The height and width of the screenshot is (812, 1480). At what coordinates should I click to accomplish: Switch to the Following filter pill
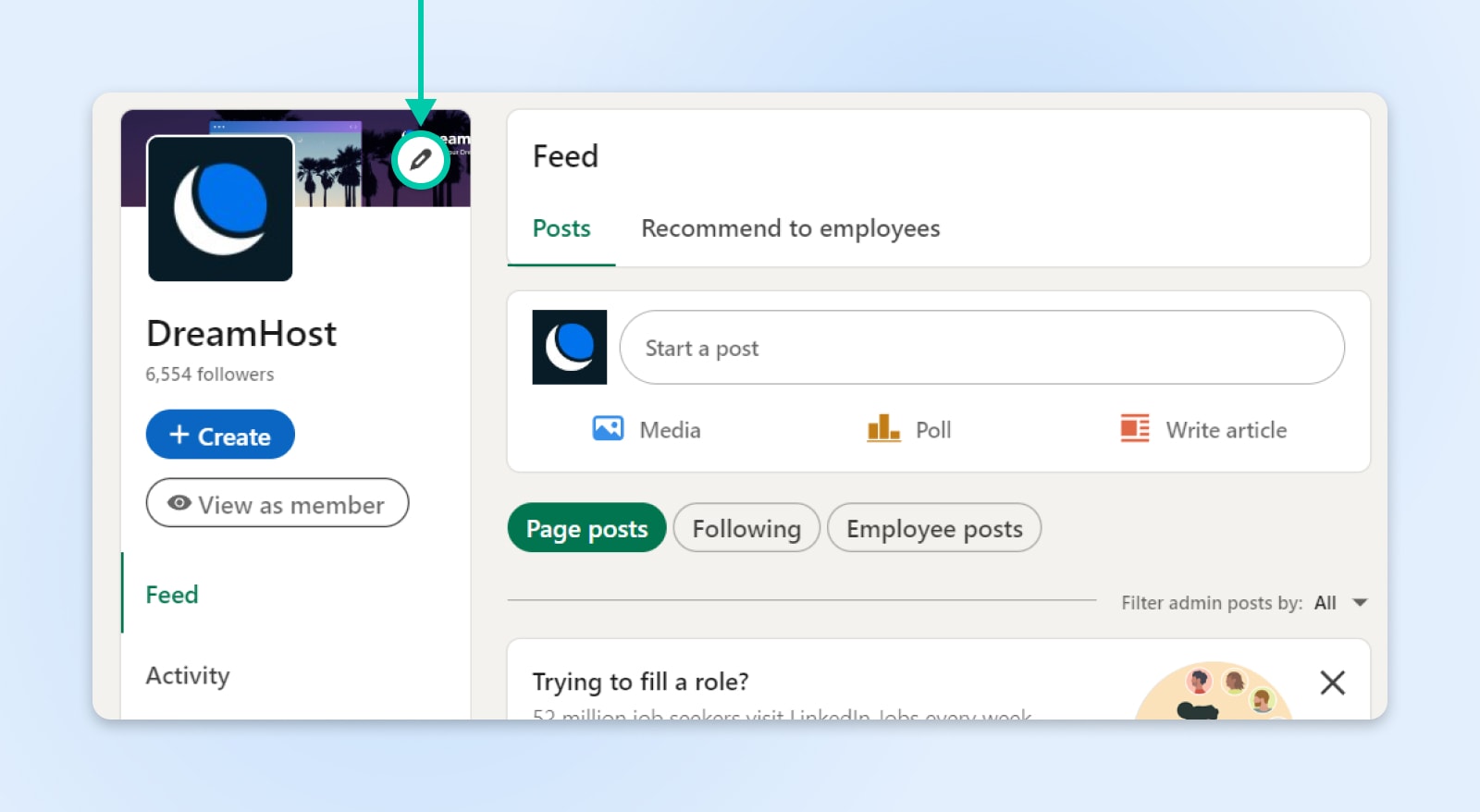point(746,528)
